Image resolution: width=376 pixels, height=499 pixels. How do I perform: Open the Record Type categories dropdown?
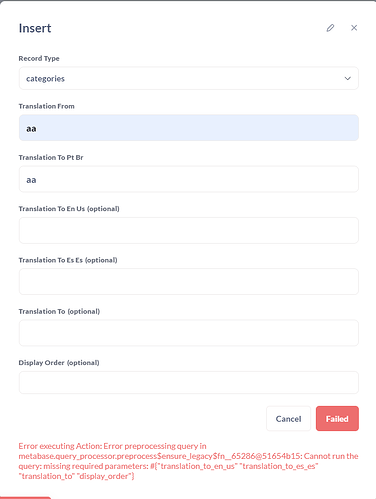189,78
